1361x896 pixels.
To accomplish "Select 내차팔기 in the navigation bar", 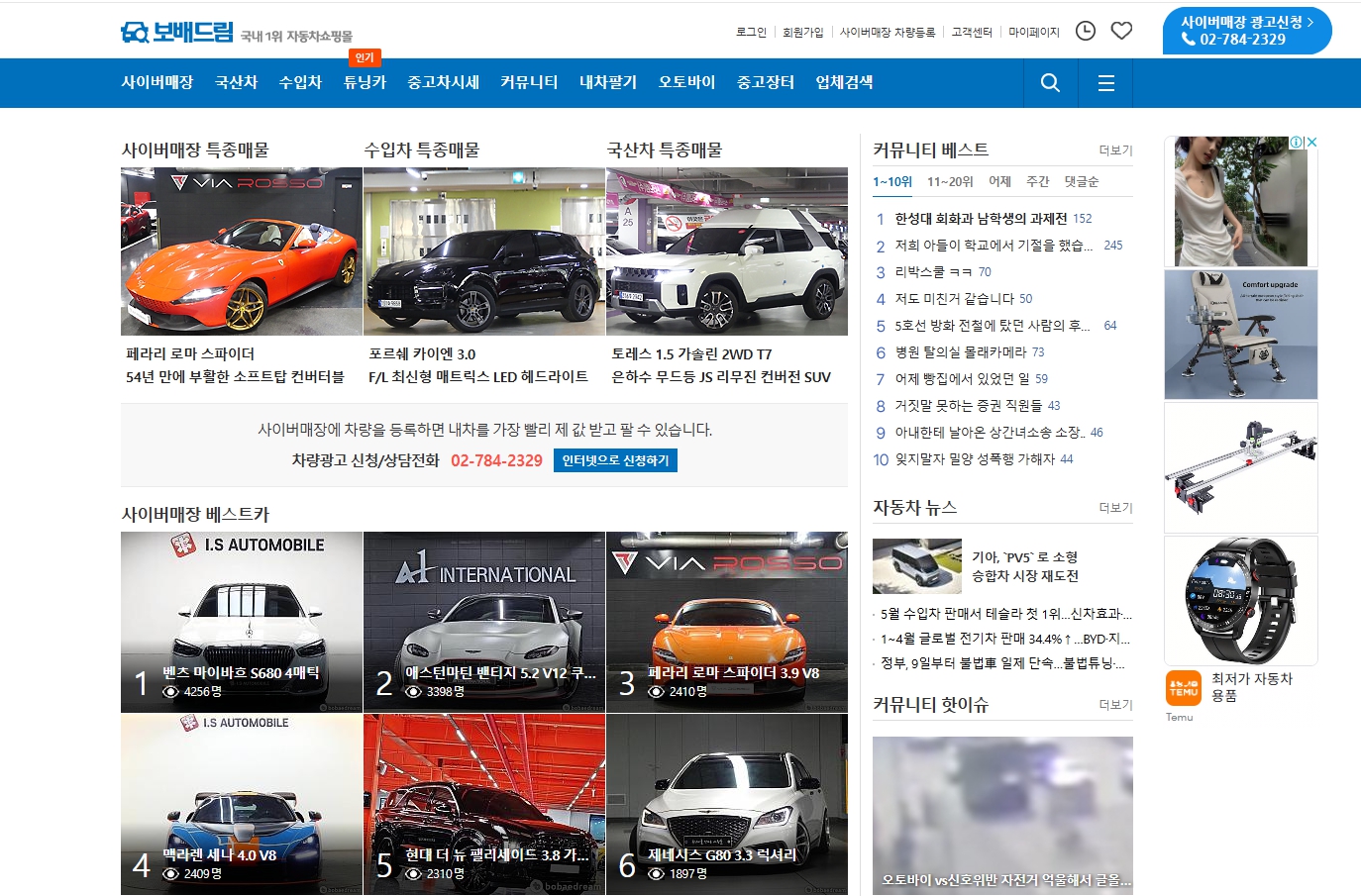I will point(608,83).
